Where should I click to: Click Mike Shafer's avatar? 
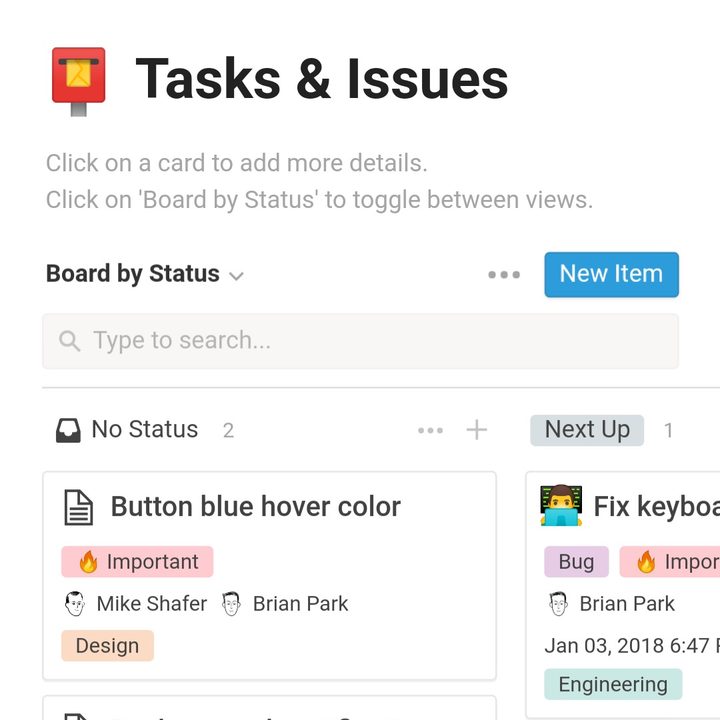coord(74,603)
